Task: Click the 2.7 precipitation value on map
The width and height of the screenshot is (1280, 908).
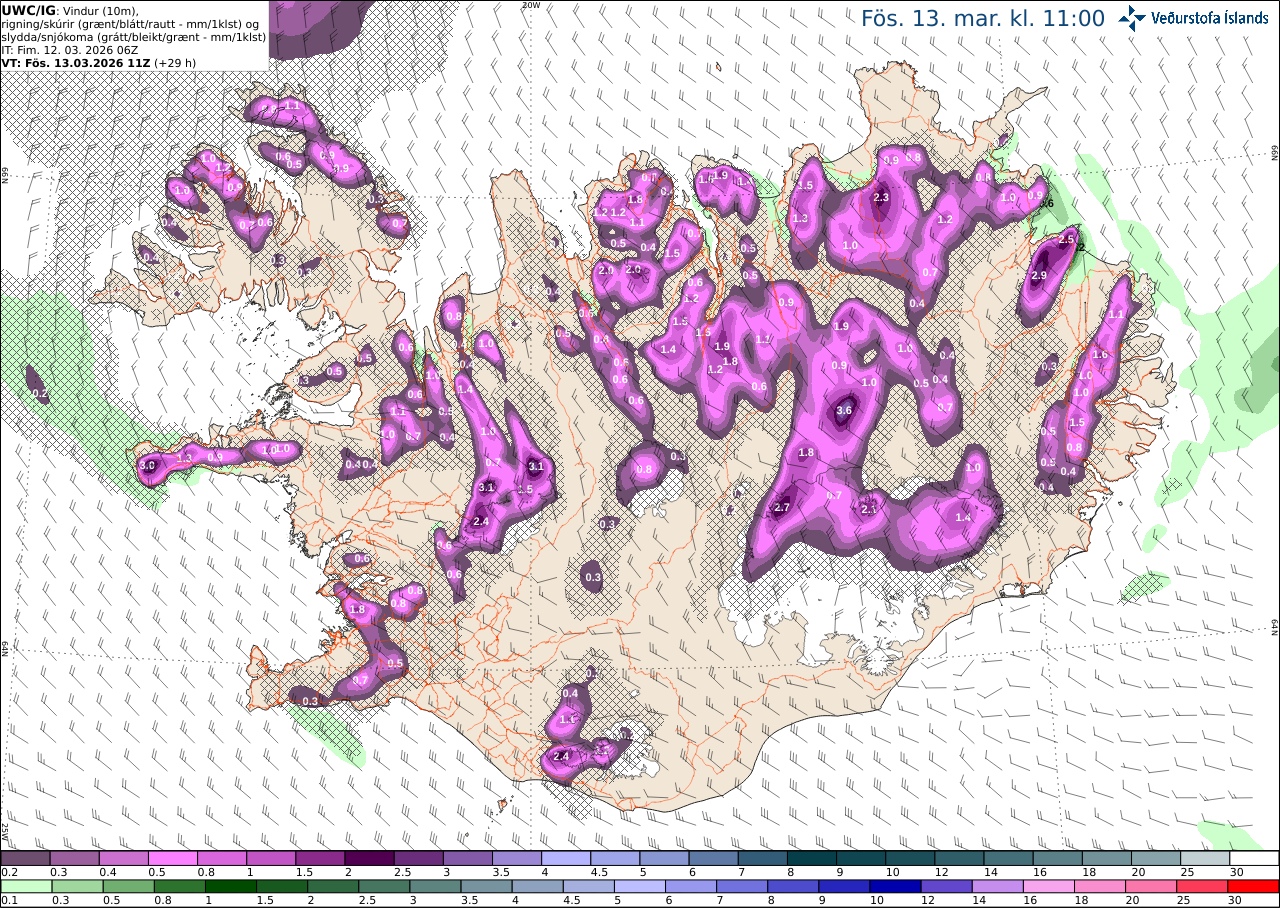Action: click(x=782, y=508)
